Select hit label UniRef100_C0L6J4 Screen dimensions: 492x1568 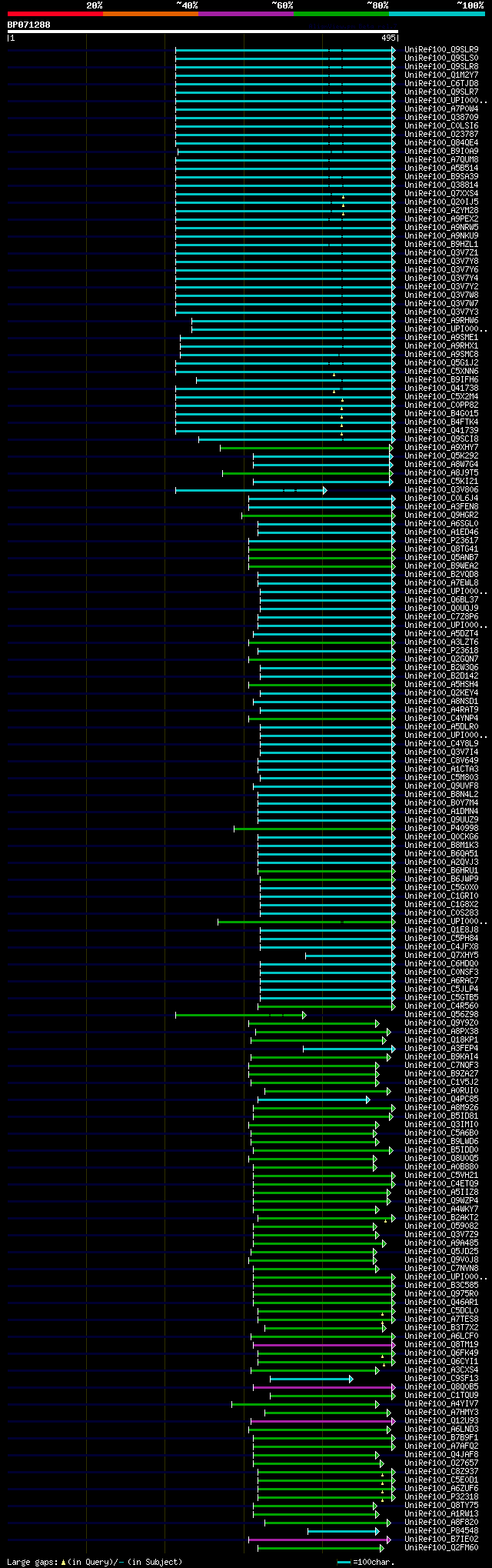[441, 499]
